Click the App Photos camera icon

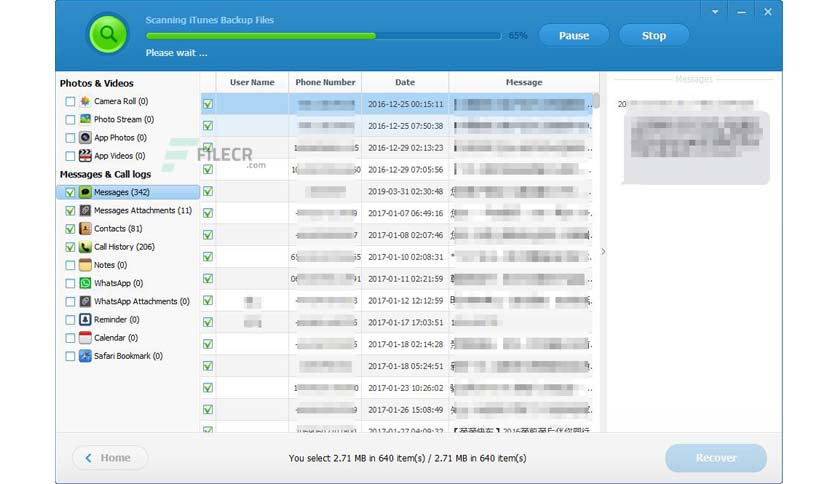point(85,138)
